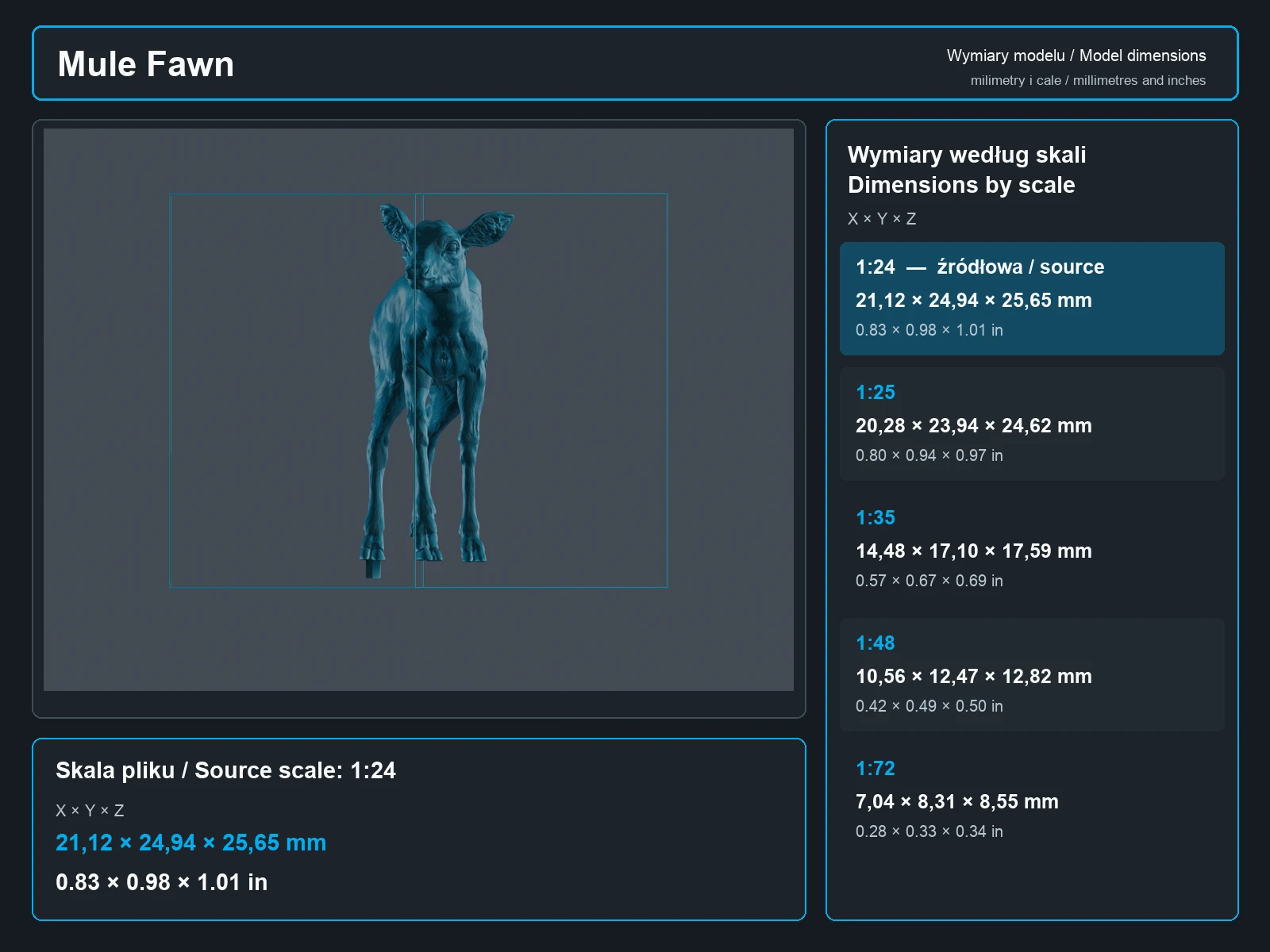1270x952 pixels.
Task: Click 'Skala pliku / Source scale: 1:24' heading
Action: click(225, 770)
